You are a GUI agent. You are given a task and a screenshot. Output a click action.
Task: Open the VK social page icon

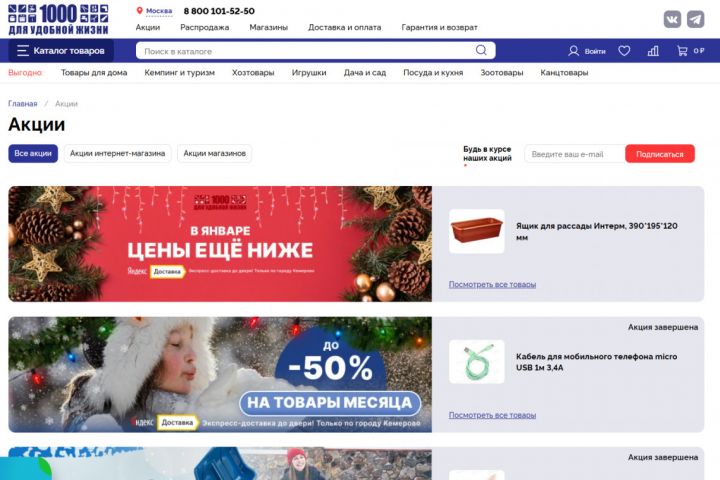click(672, 19)
